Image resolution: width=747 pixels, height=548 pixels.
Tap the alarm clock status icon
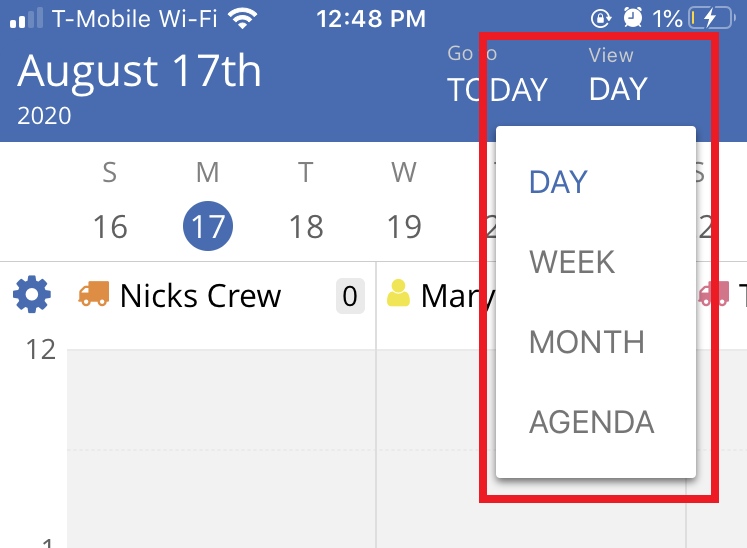(x=632, y=18)
